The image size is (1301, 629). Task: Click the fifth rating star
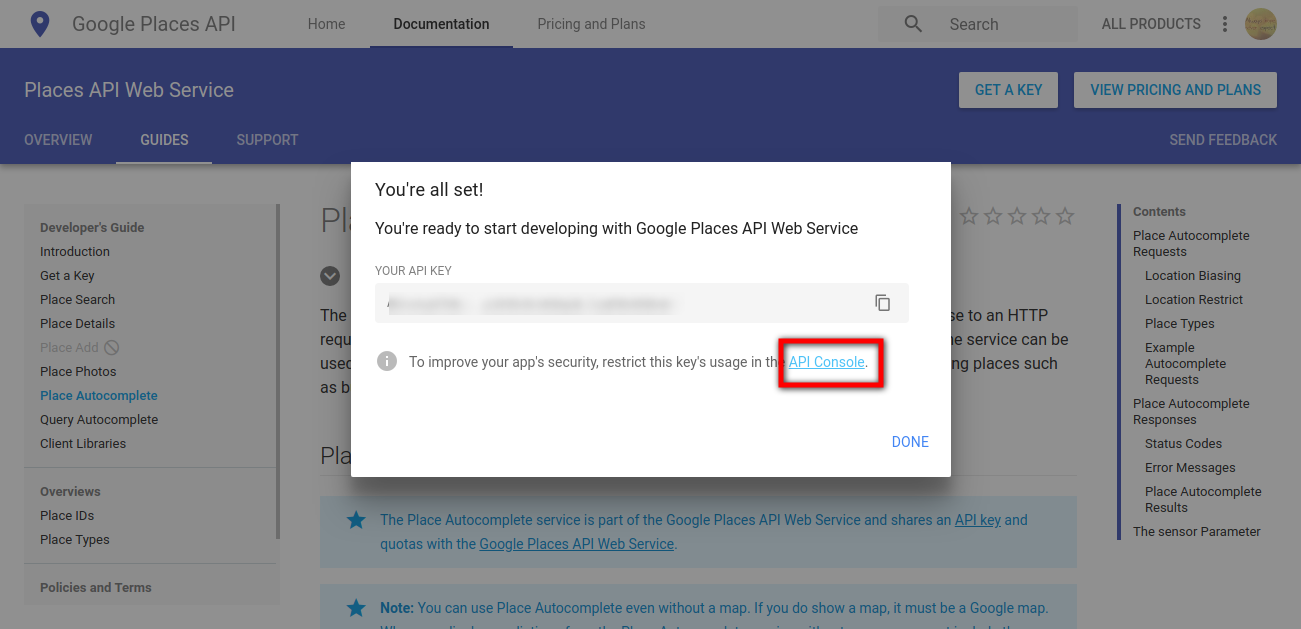1065,216
